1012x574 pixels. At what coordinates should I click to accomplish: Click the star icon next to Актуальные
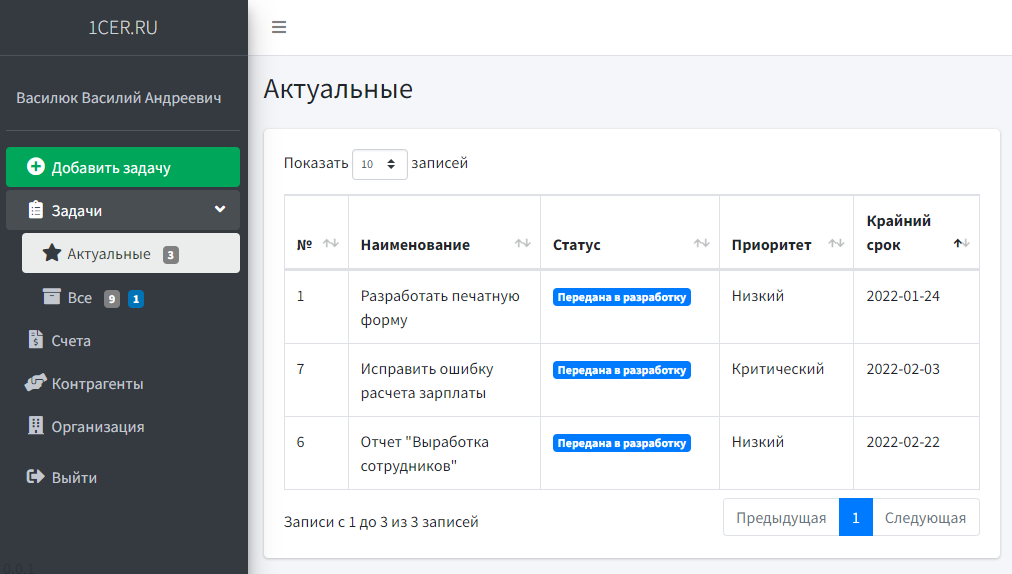(x=52, y=254)
